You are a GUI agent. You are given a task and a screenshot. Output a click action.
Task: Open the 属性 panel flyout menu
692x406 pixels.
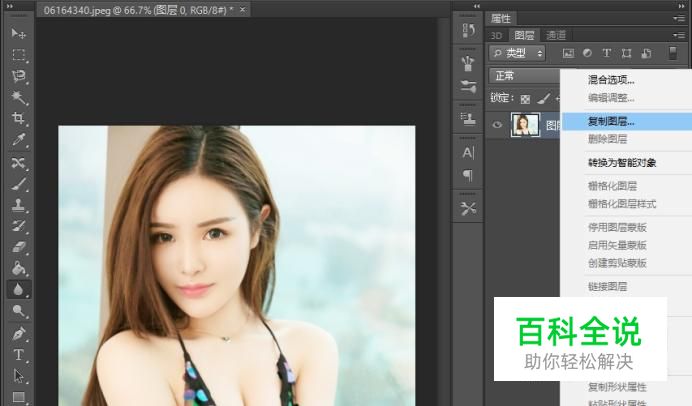click(x=678, y=18)
